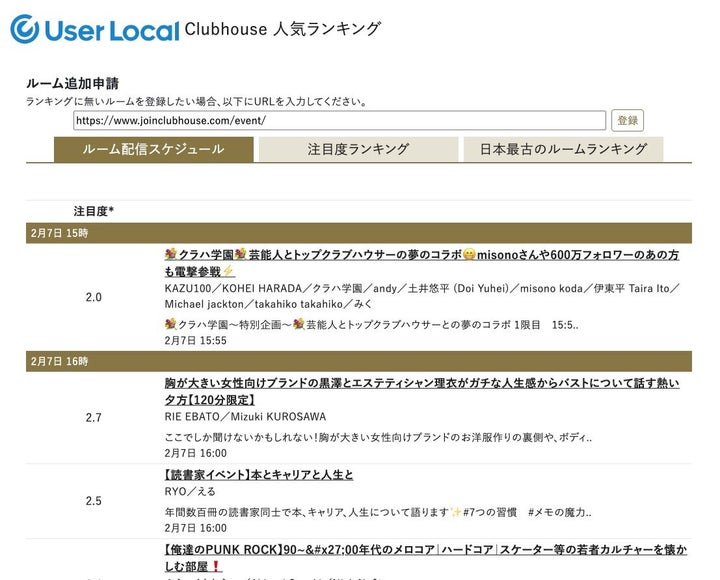Screen dimensions: 720x580
Task: Click the 2月7日 16時 section header
Action: pos(58,361)
